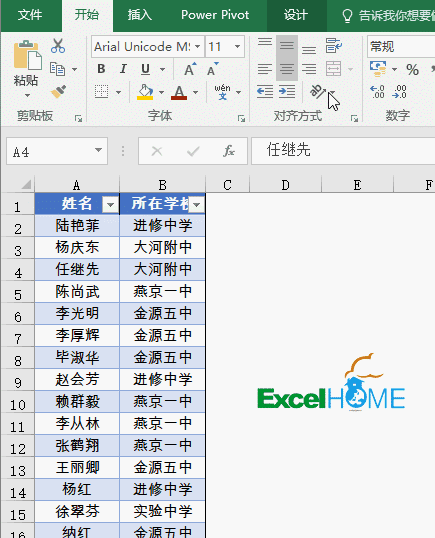Click the Wrap Text icon
The width and height of the screenshot is (435, 538).
click(x=333, y=46)
